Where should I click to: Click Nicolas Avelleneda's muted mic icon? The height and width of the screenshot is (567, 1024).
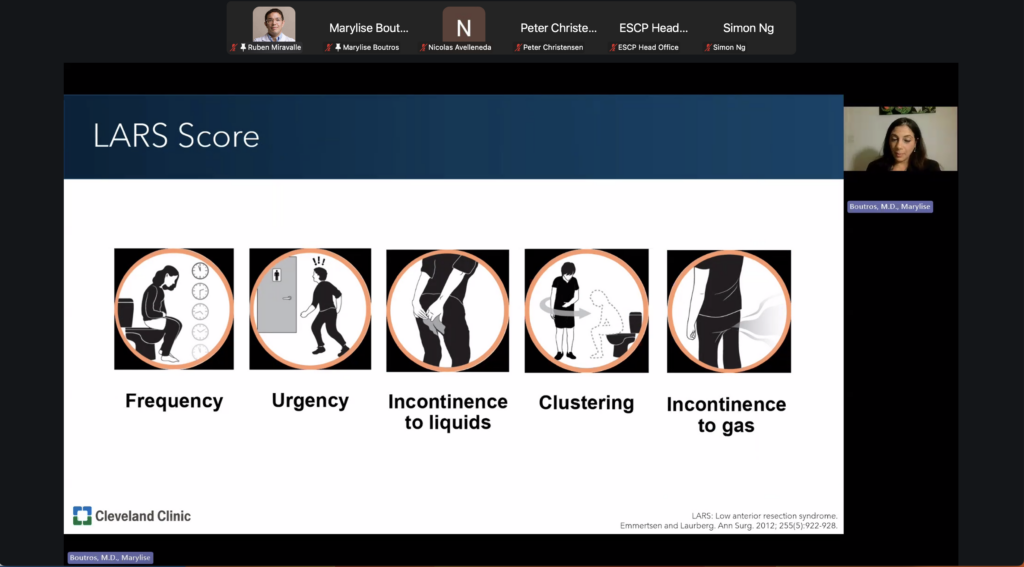[x=423, y=47]
